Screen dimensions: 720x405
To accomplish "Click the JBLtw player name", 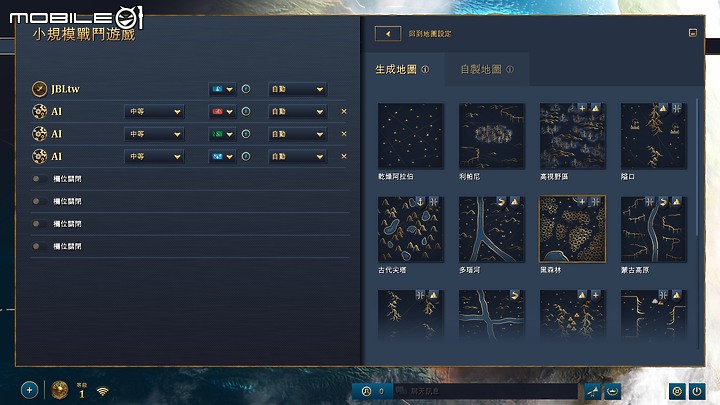I will [x=65, y=89].
